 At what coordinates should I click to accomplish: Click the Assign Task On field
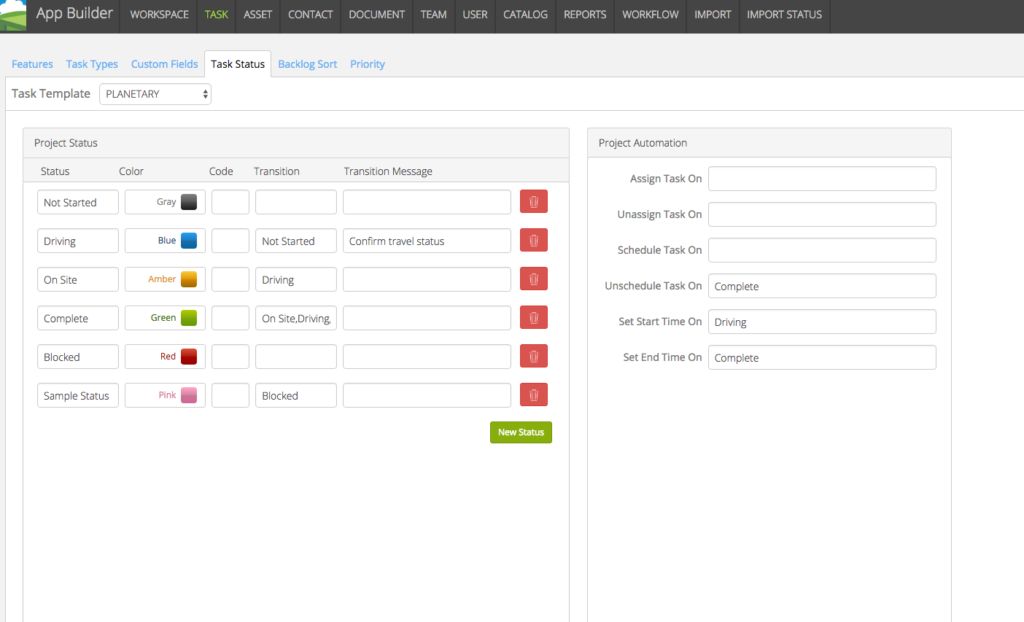pos(822,178)
